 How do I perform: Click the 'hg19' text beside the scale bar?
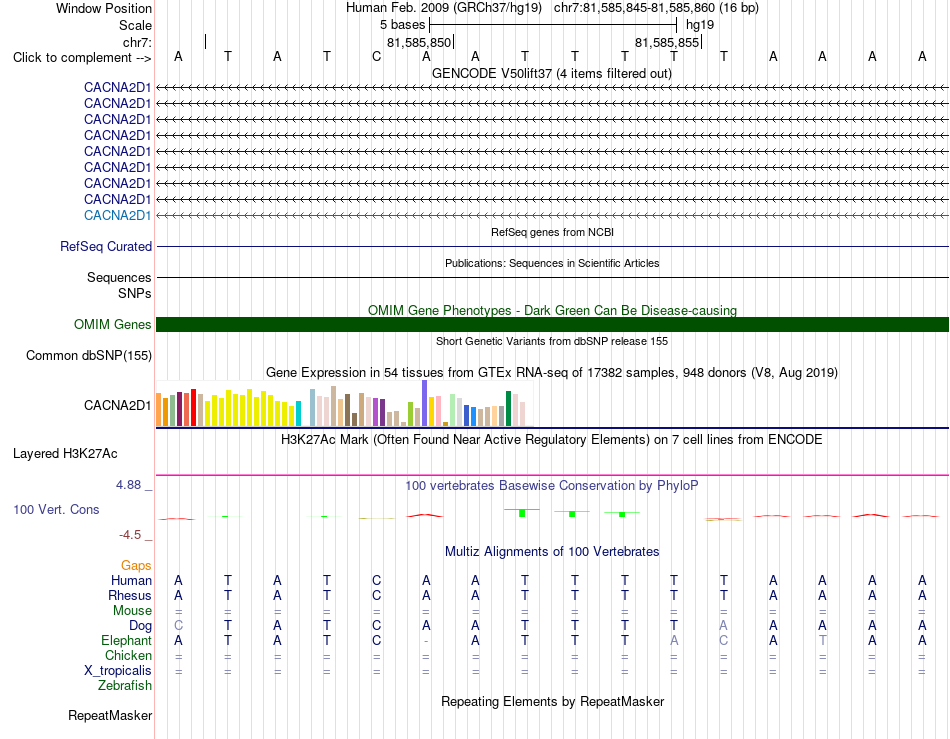700,25
